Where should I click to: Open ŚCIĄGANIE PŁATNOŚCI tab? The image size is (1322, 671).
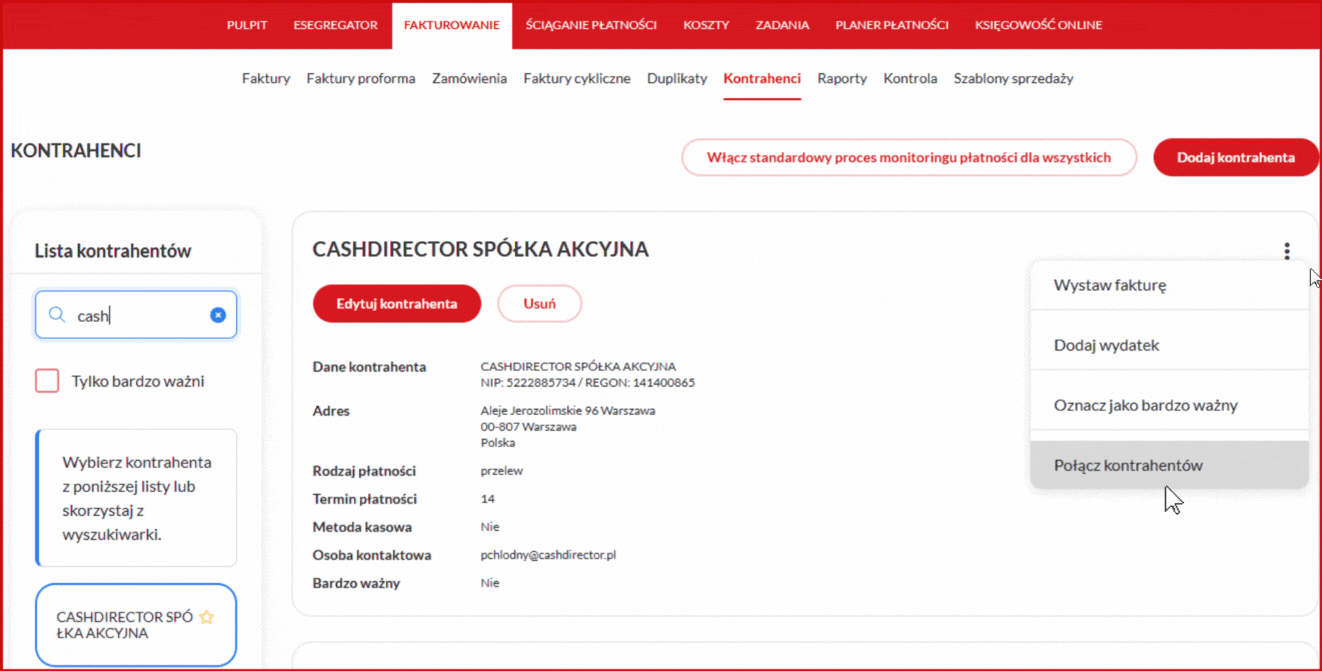[x=591, y=25]
